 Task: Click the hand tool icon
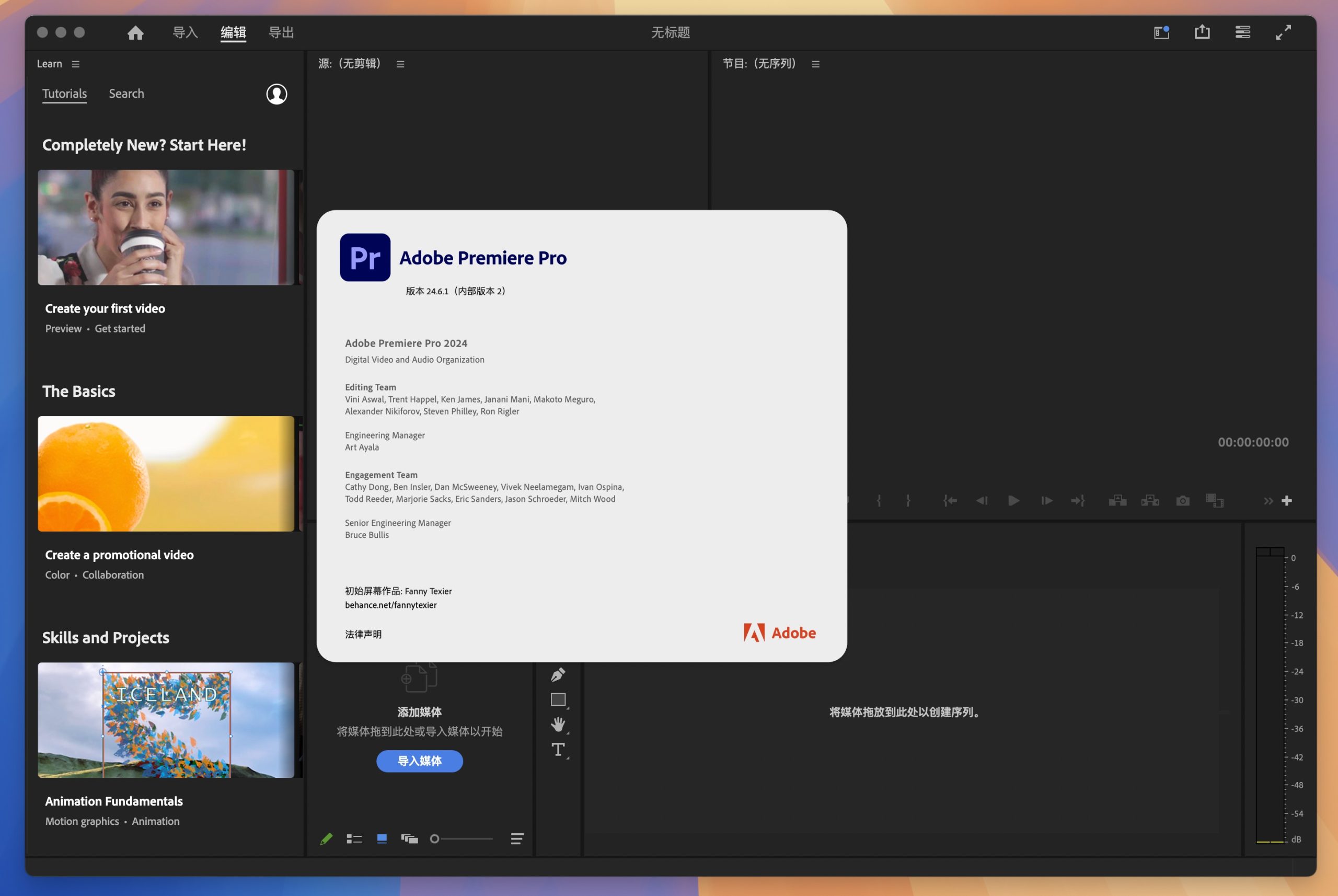pos(557,723)
